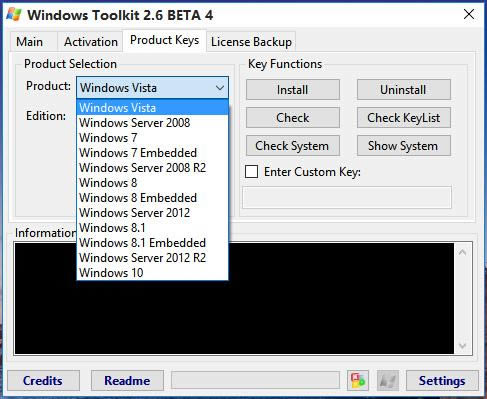Open the Settings button
The width and height of the screenshot is (487, 399).
[x=442, y=380]
